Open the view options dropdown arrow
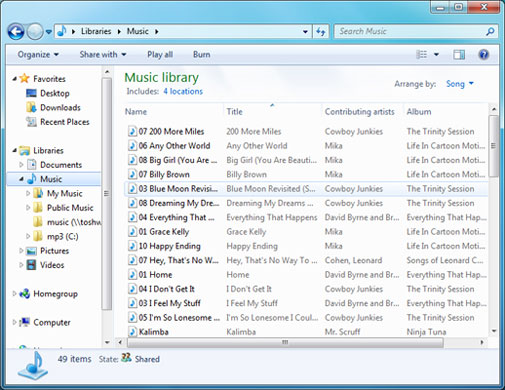 pyautogui.click(x=436, y=54)
